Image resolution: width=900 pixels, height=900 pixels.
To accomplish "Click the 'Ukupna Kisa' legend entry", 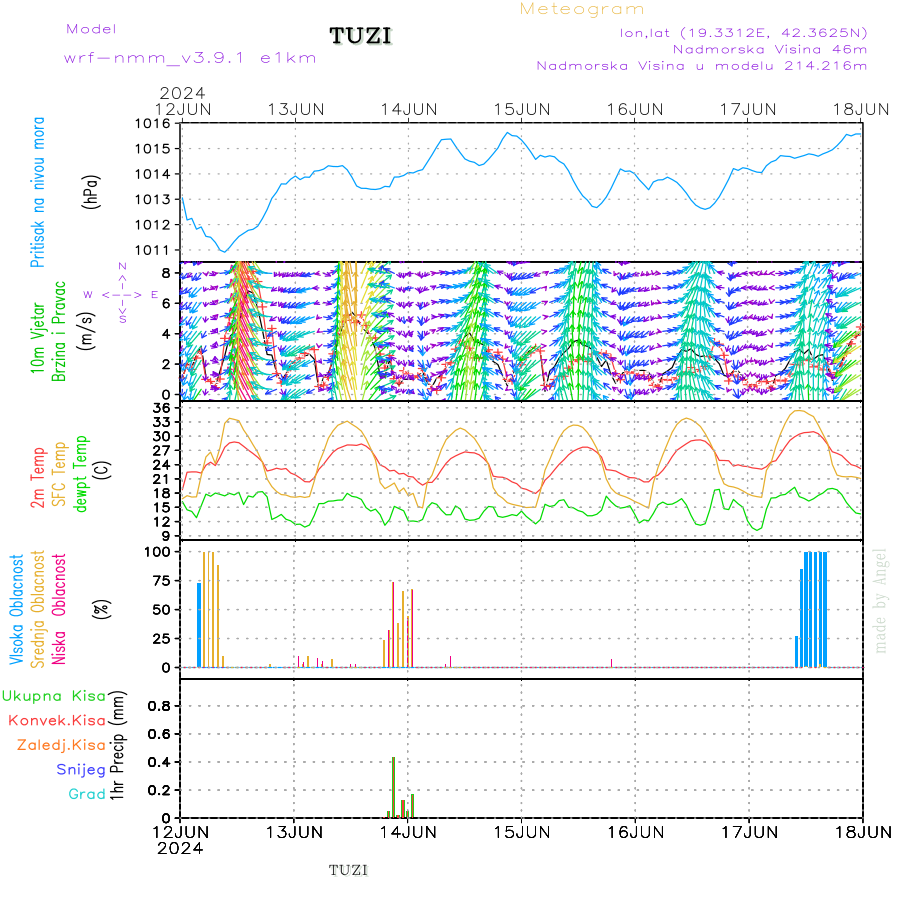I will coord(54,696).
